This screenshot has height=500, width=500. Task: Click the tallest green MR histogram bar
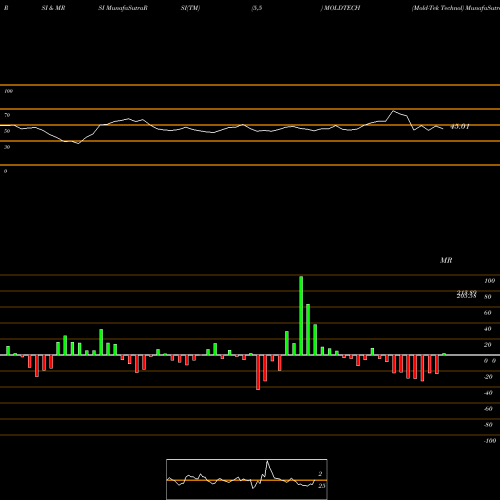pyautogui.click(x=301, y=316)
